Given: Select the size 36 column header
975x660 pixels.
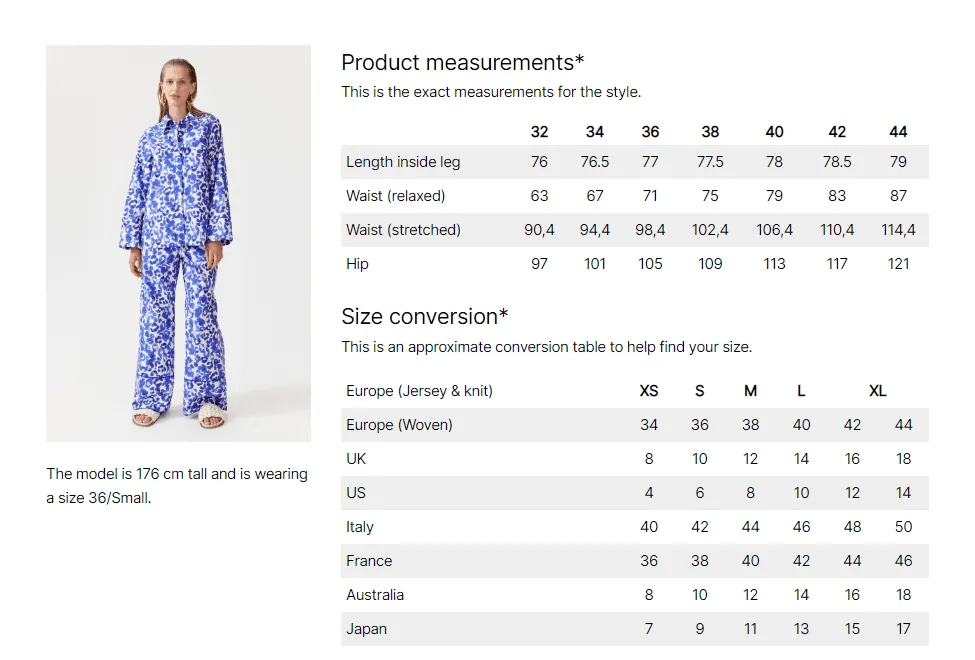Looking at the screenshot, I should [650, 132].
